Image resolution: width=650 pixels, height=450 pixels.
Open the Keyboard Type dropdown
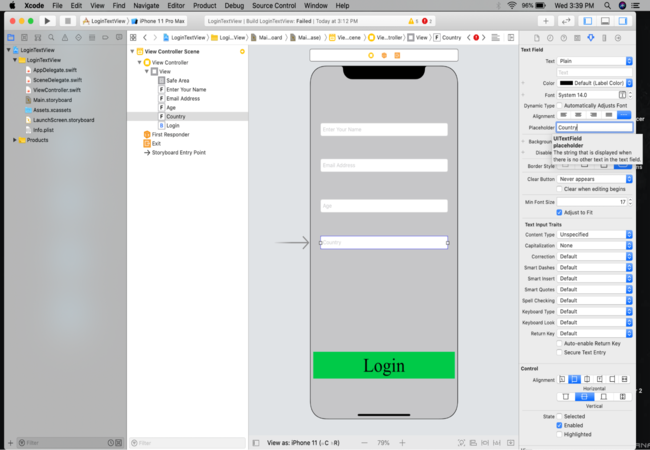[594, 311]
